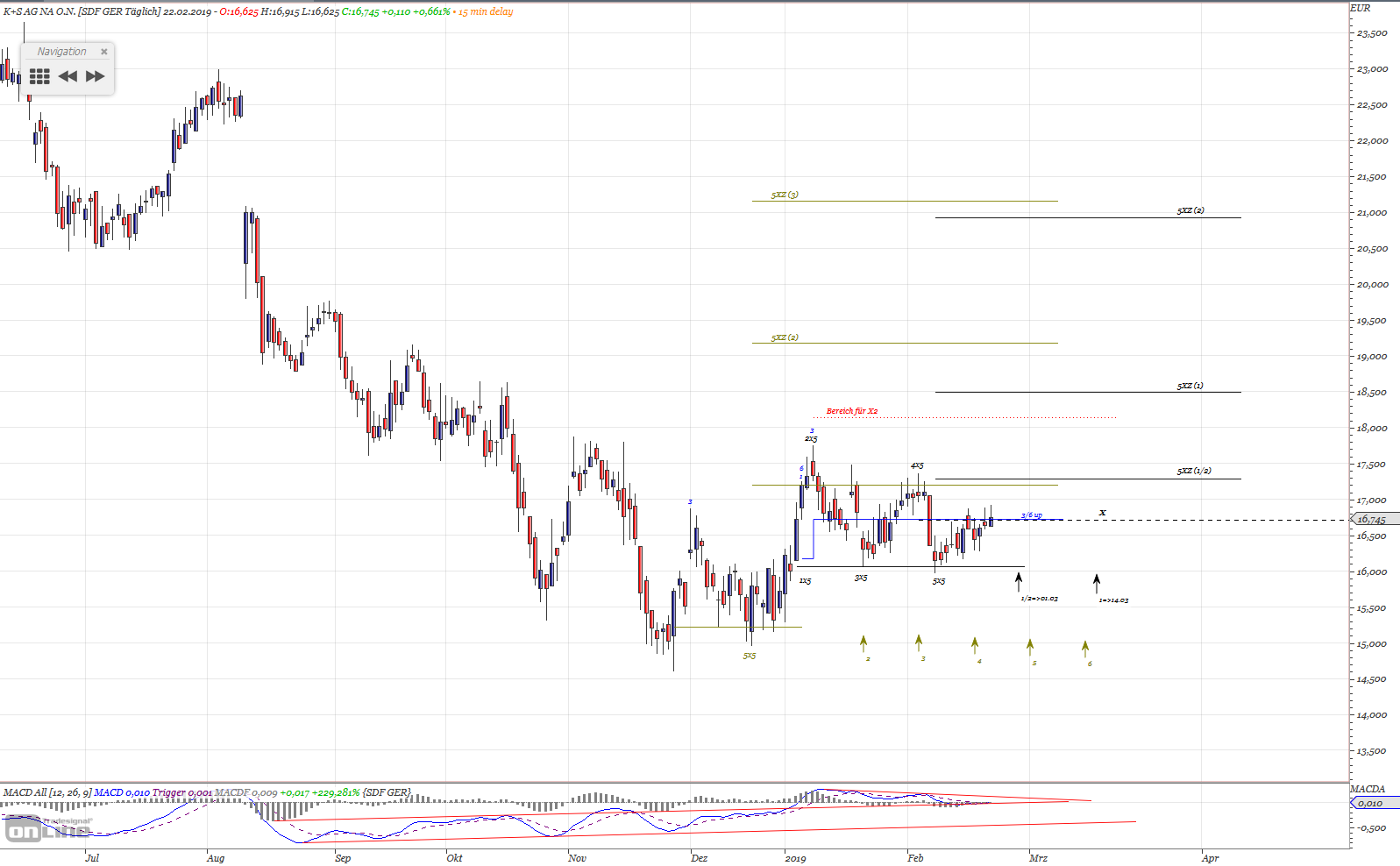Click the 'EUR' currency label on price axis

click(x=1360, y=8)
